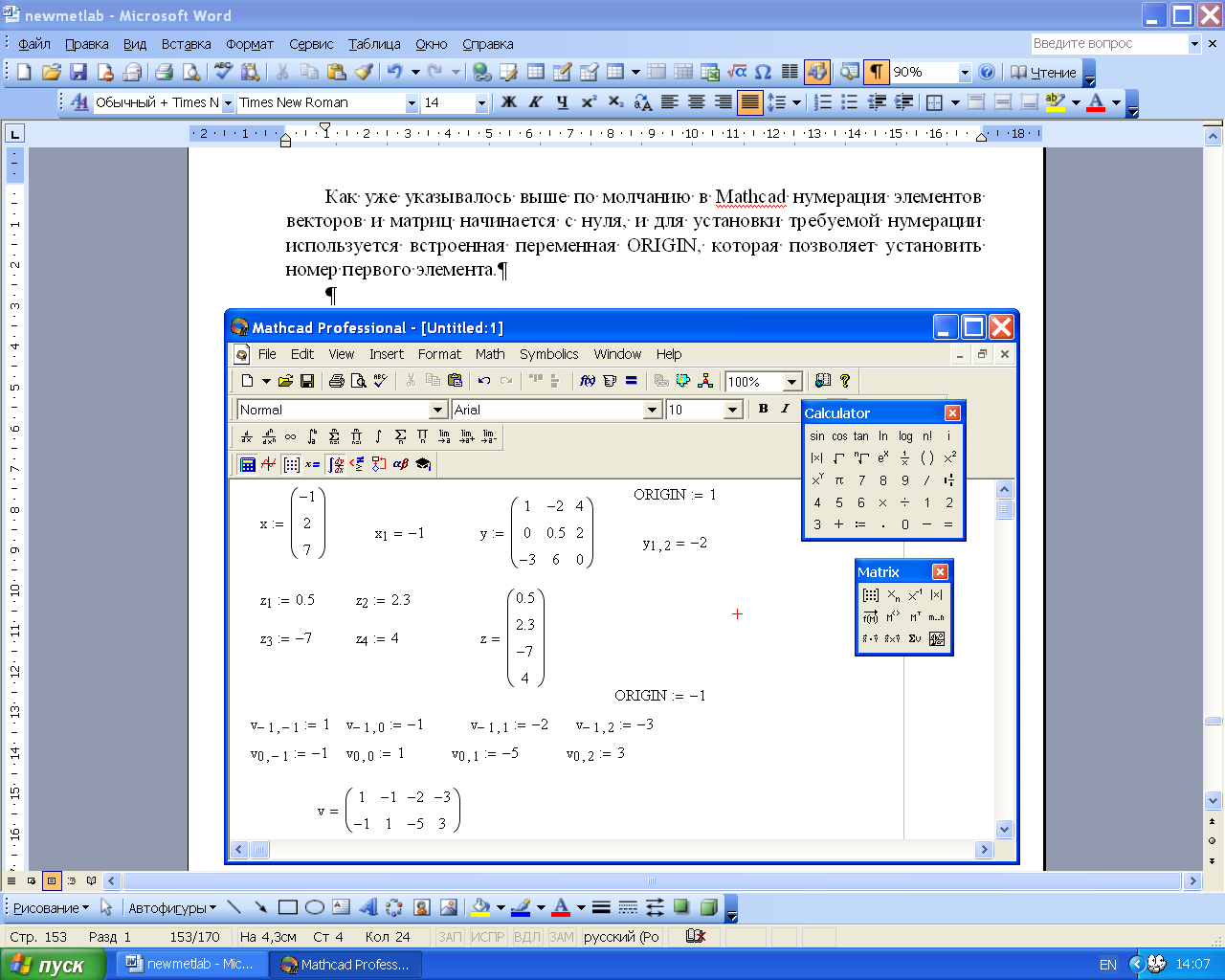Click the line color pencil icon
This screenshot has width=1225, height=980.
(x=521, y=907)
